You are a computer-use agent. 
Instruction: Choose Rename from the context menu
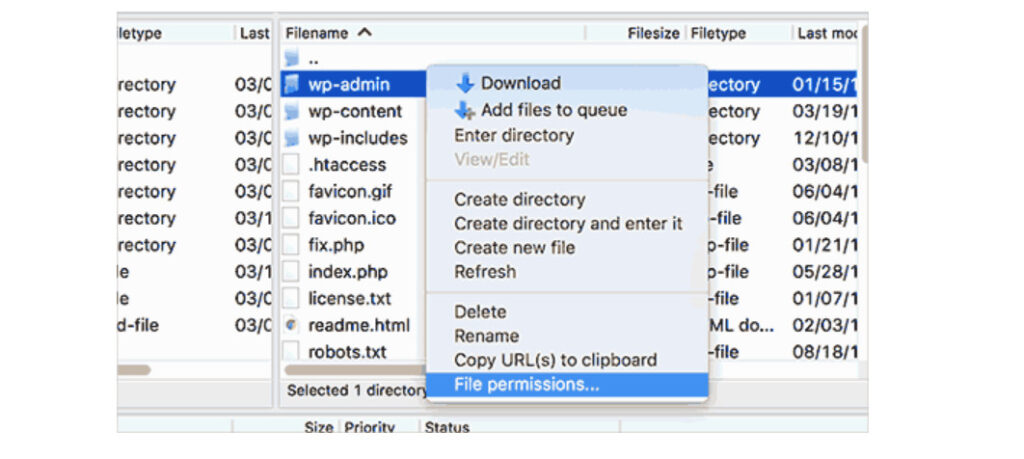point(567,336)
